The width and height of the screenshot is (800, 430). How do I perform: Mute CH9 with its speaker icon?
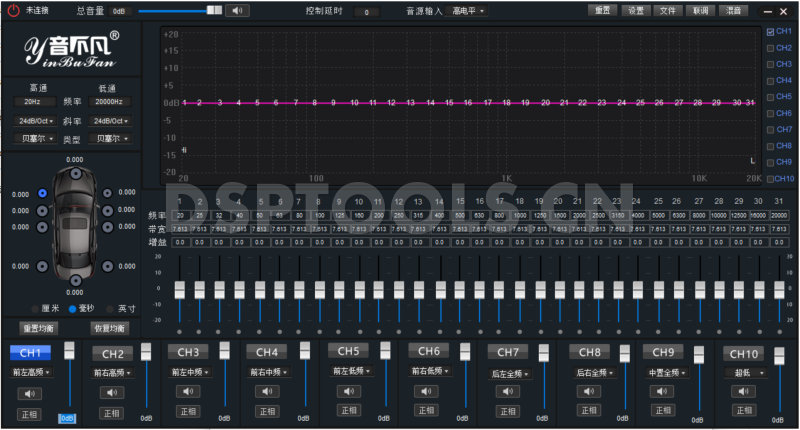(662, 391)
